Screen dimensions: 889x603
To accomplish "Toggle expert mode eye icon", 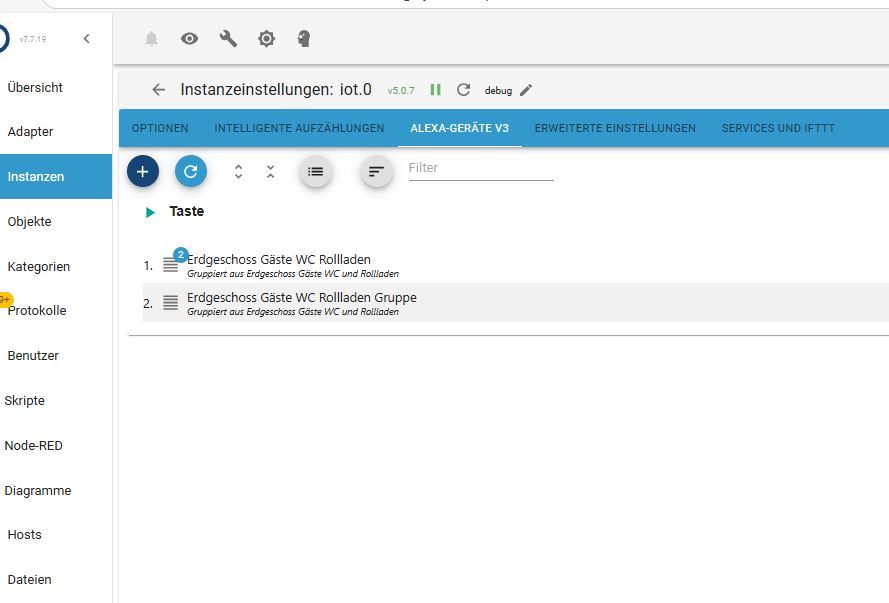I will point(189,39).
